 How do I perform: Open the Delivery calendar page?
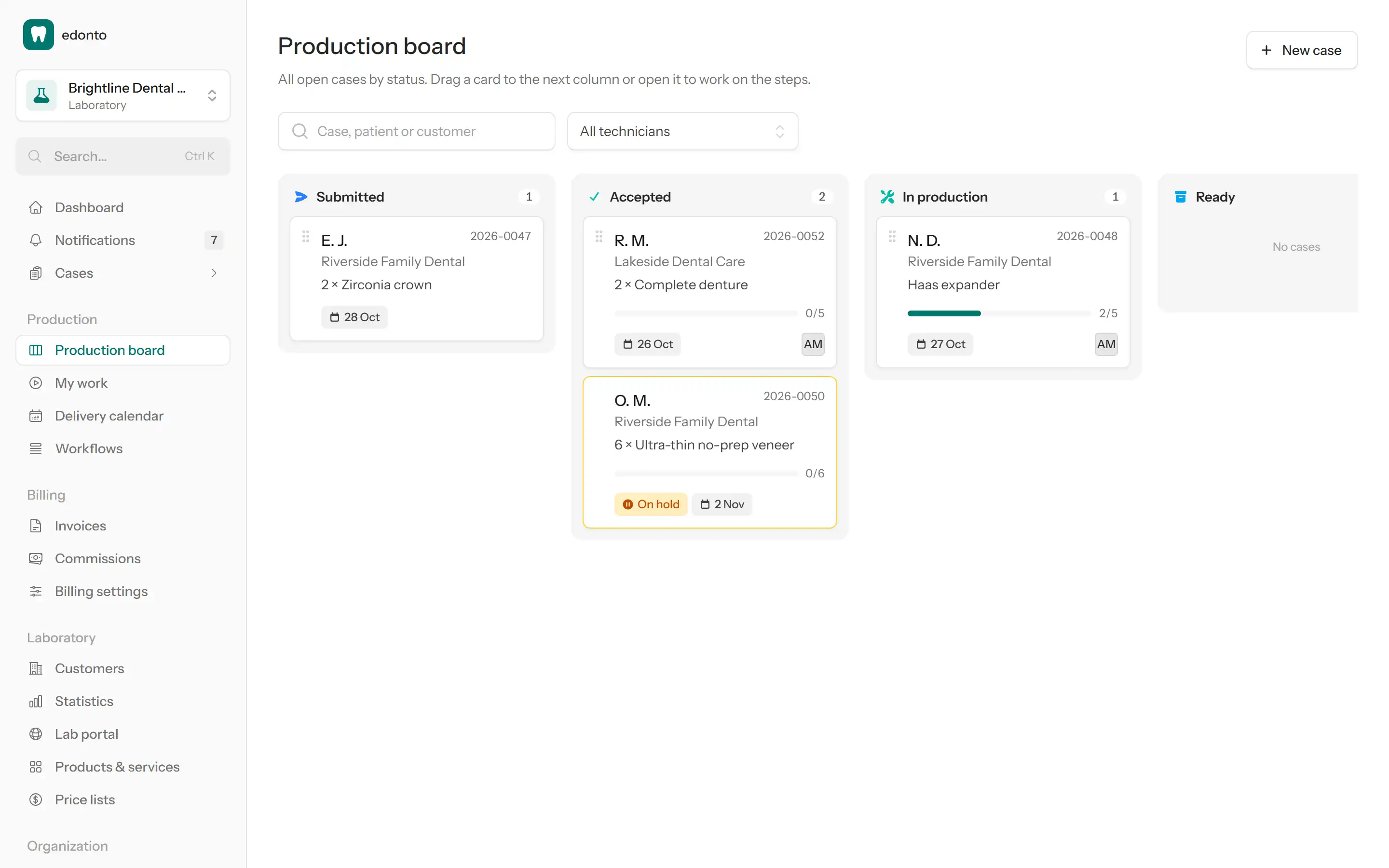point(123,416)
